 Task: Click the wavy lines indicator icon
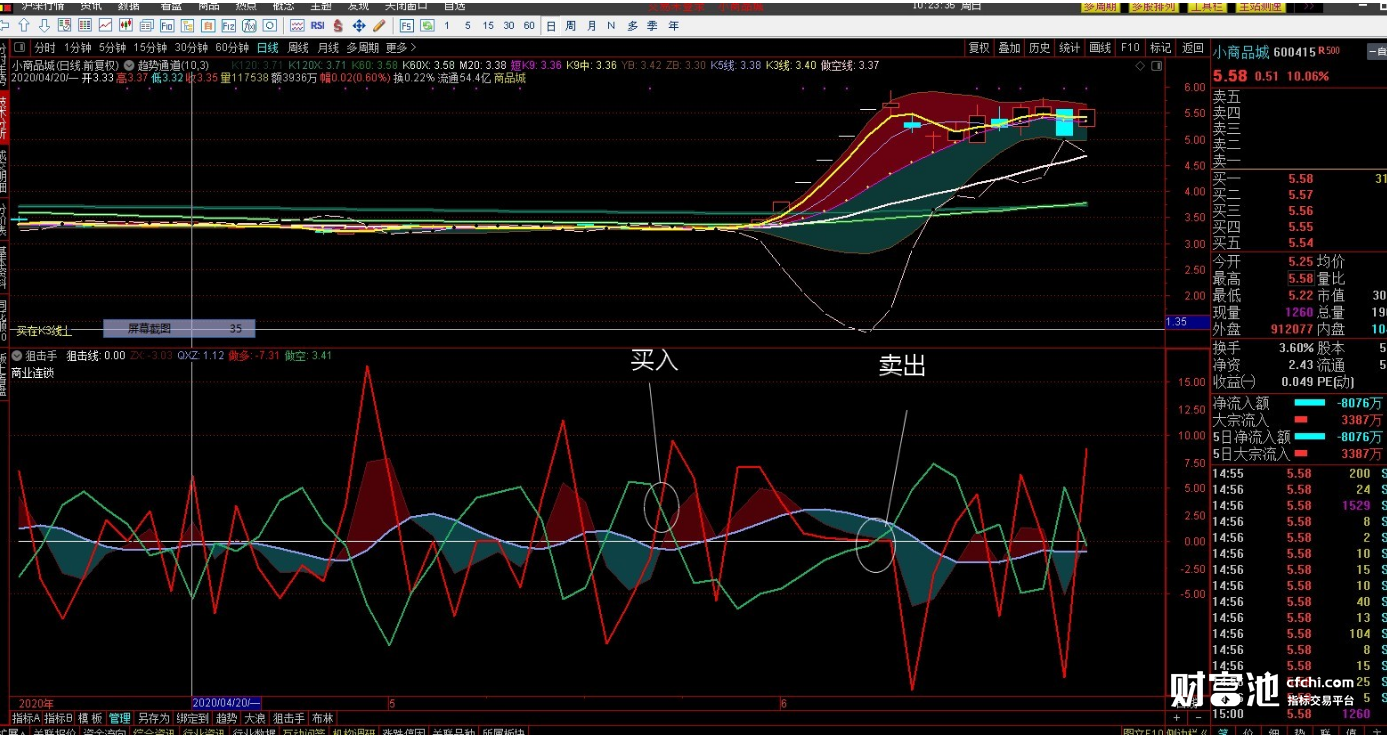click(297, 25)
